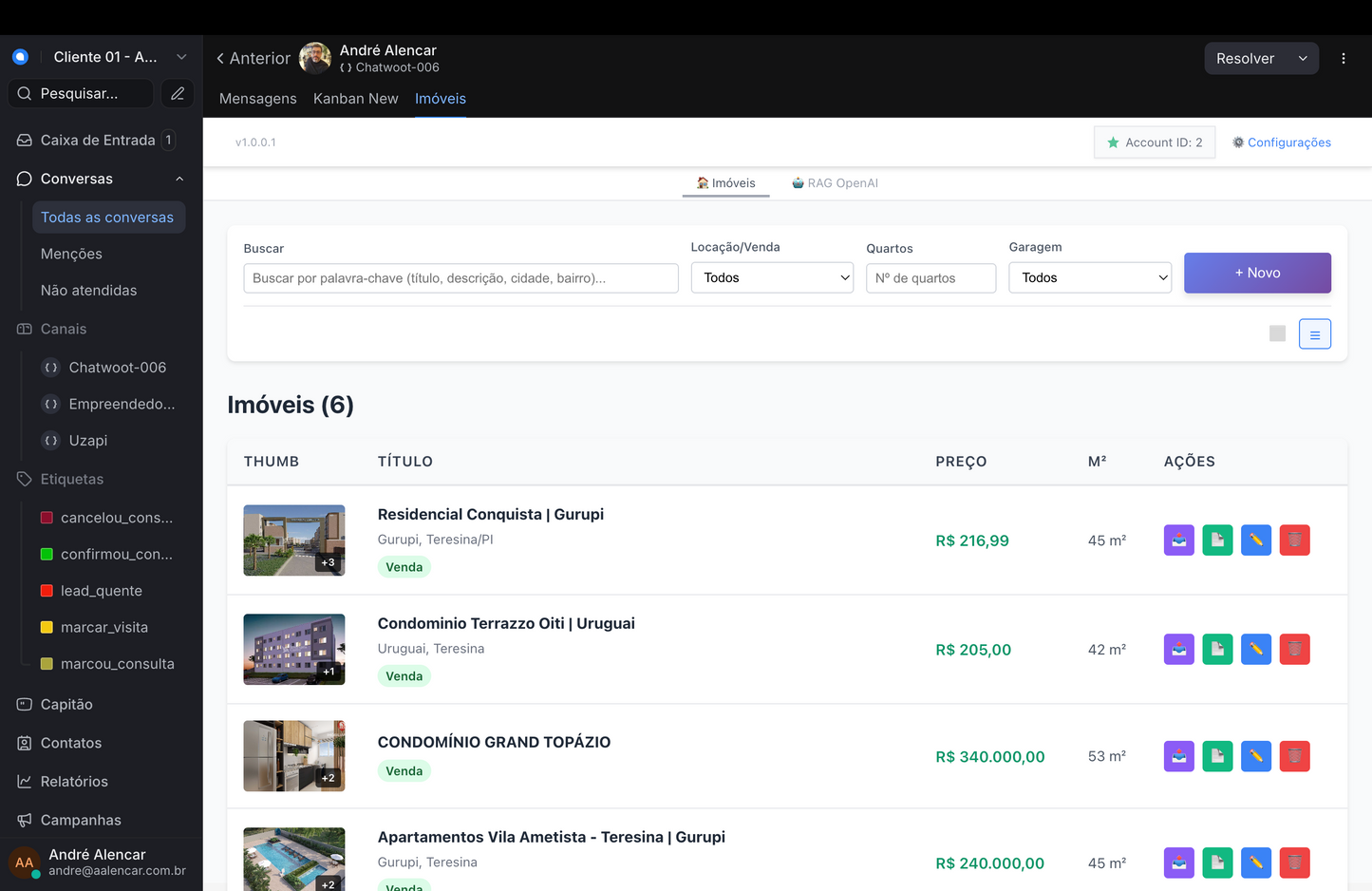Screen dimensions: 1372x891
Task: Click the keyword search input field
Action: [460, 277]
